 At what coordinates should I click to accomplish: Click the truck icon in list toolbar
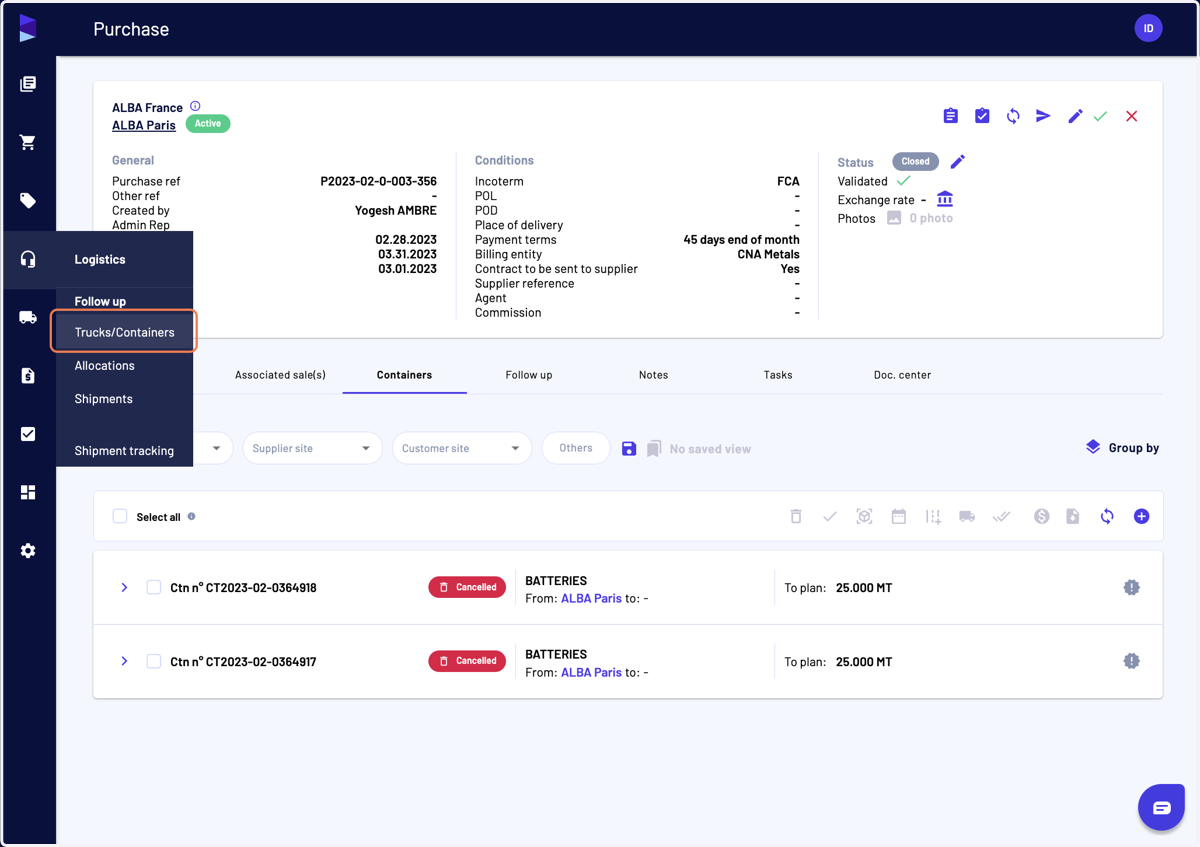click(967, 517)
